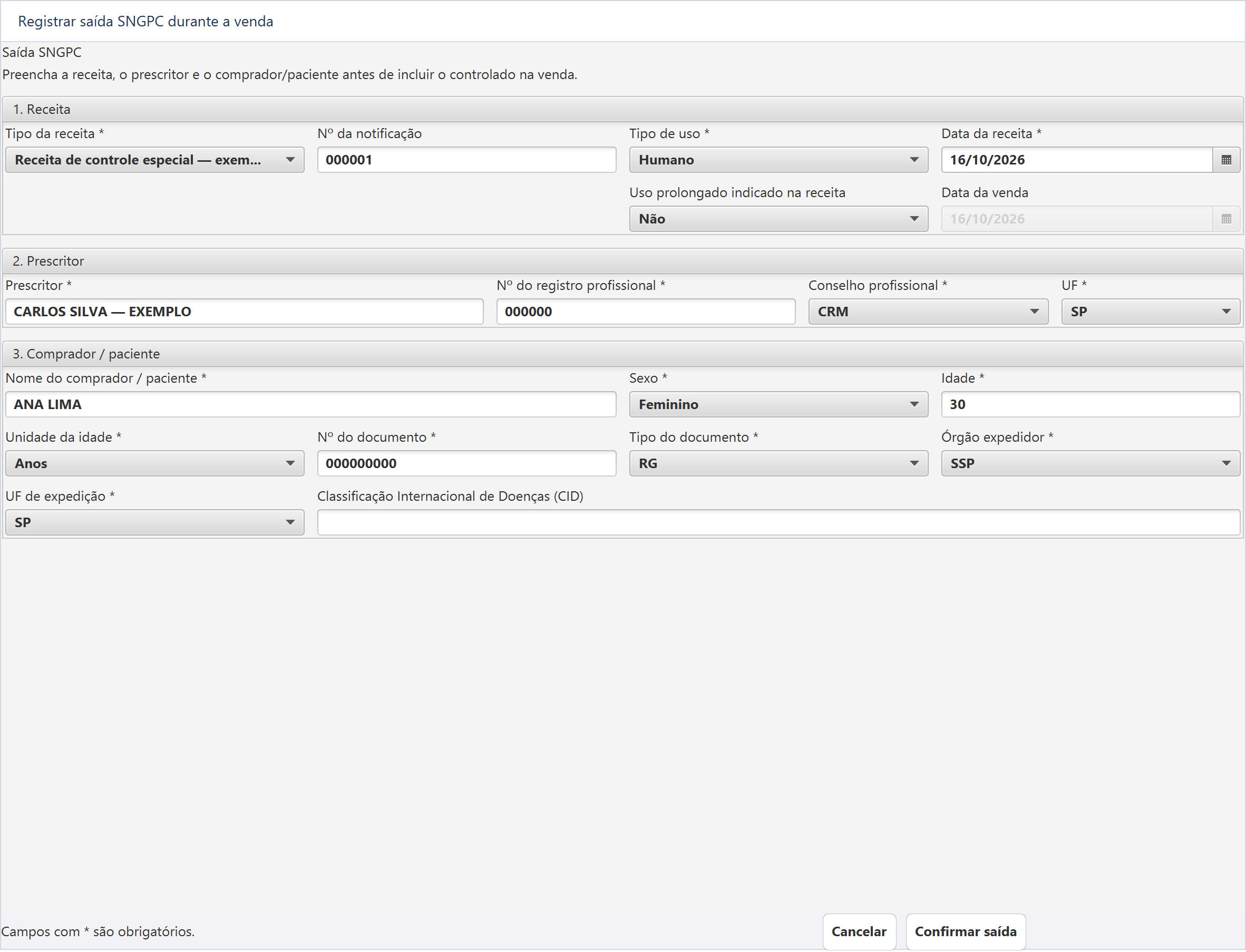Image resolution: width=1246 pixels, height=952 pixels.
Task: Click the 'Saída SNGPC' heading text
Action: (42, 52)
